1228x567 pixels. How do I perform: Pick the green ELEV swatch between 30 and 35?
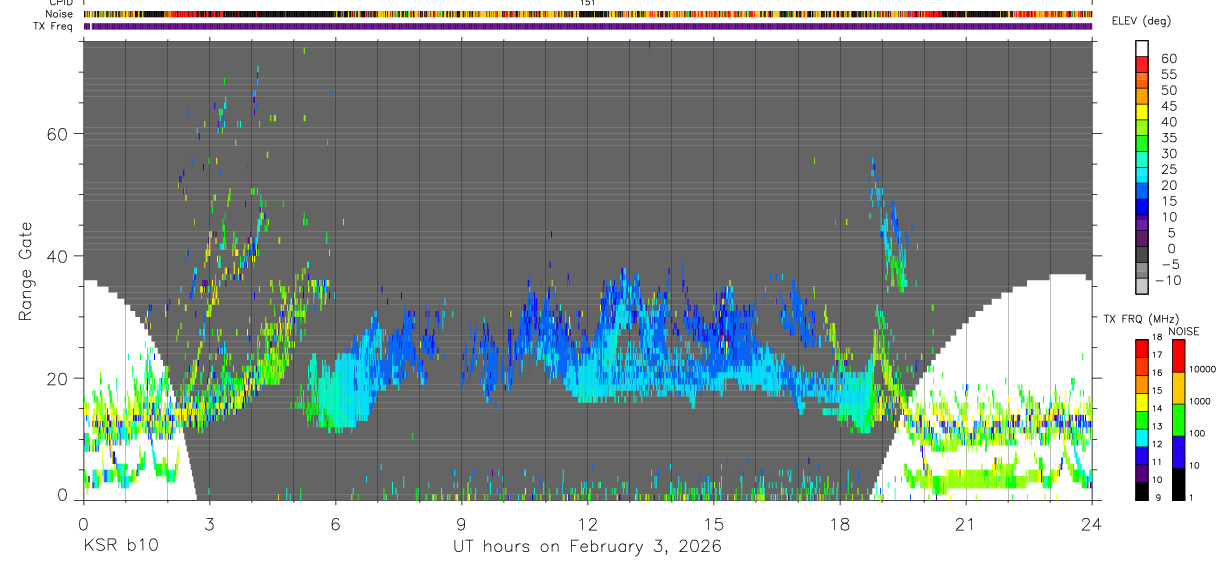1142,145
